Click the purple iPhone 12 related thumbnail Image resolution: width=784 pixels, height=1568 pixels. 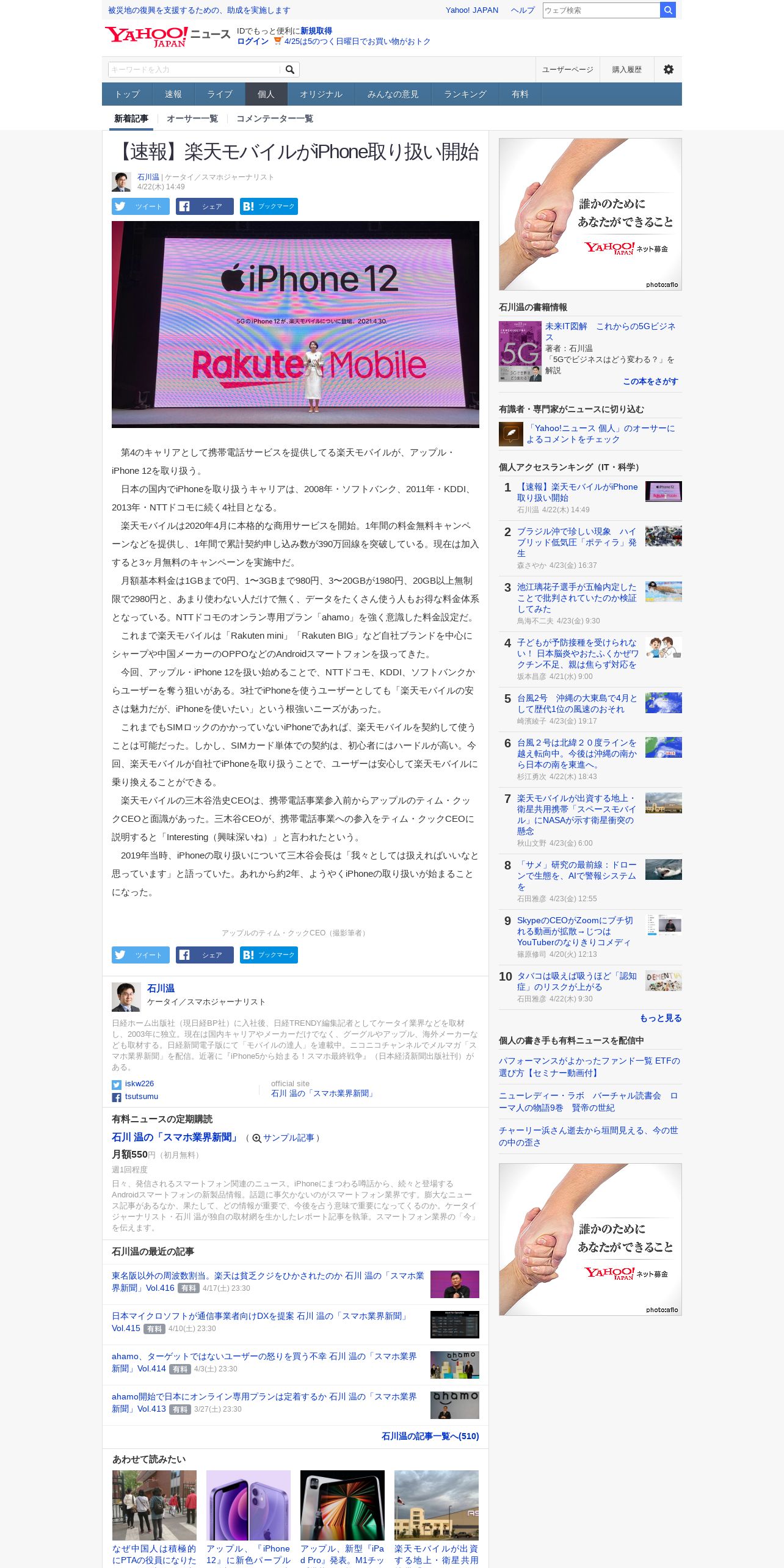click(249, 1505)
